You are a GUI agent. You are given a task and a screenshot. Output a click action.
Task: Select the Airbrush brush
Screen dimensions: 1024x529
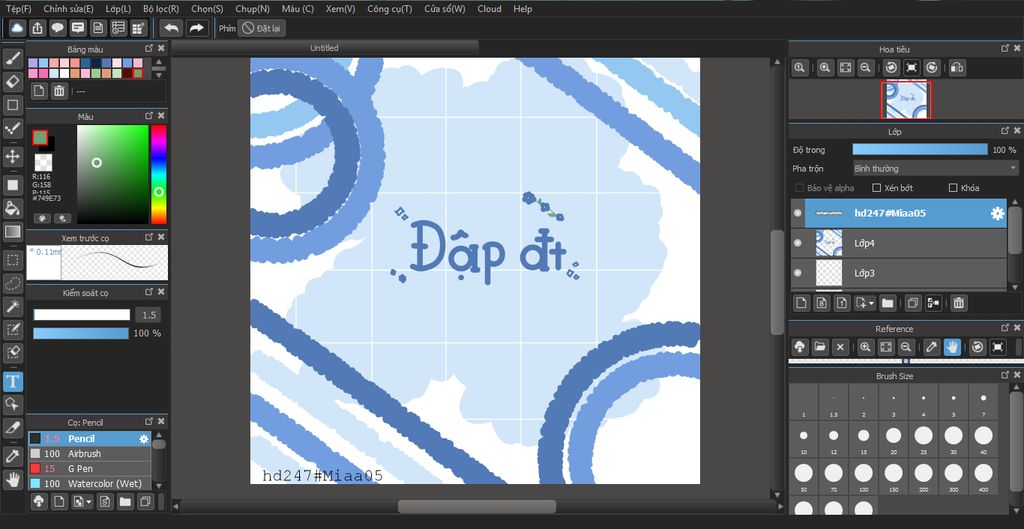pos(89,453)
